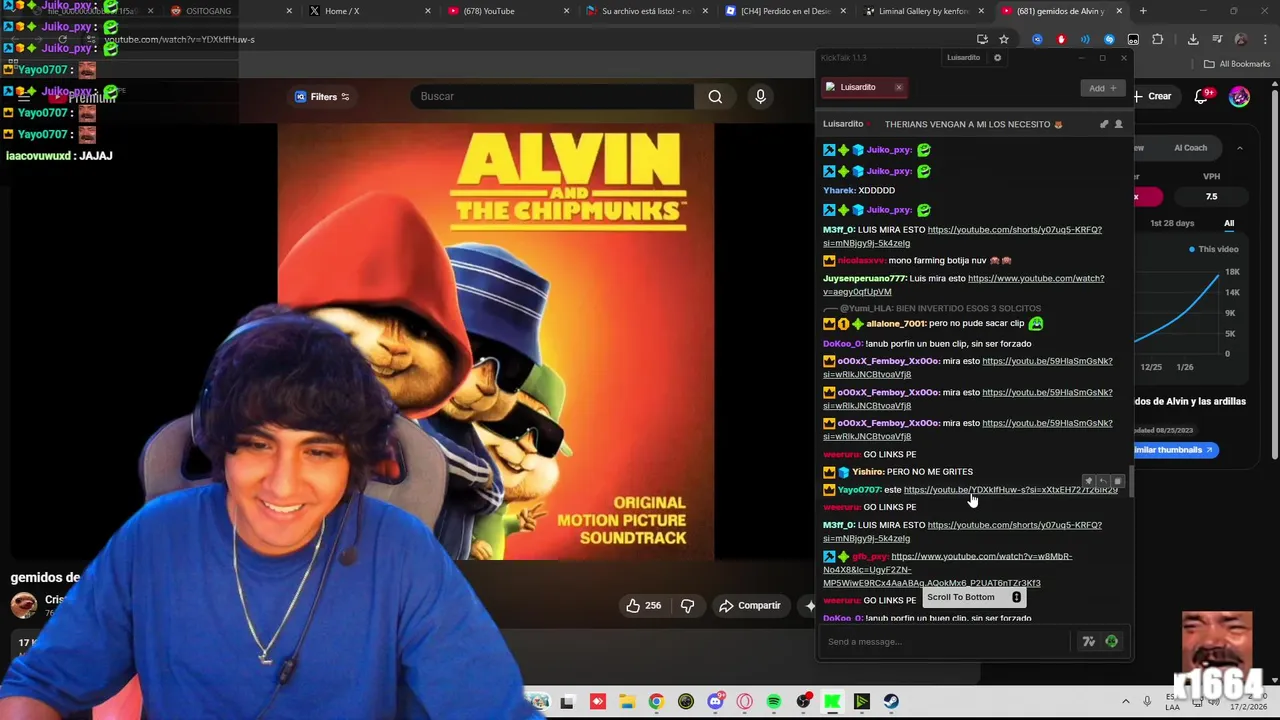Image resolution: width=1280 pixels, height=720 pixels.
Task: Click install app icon in address bar
Action: click(982, 39)
